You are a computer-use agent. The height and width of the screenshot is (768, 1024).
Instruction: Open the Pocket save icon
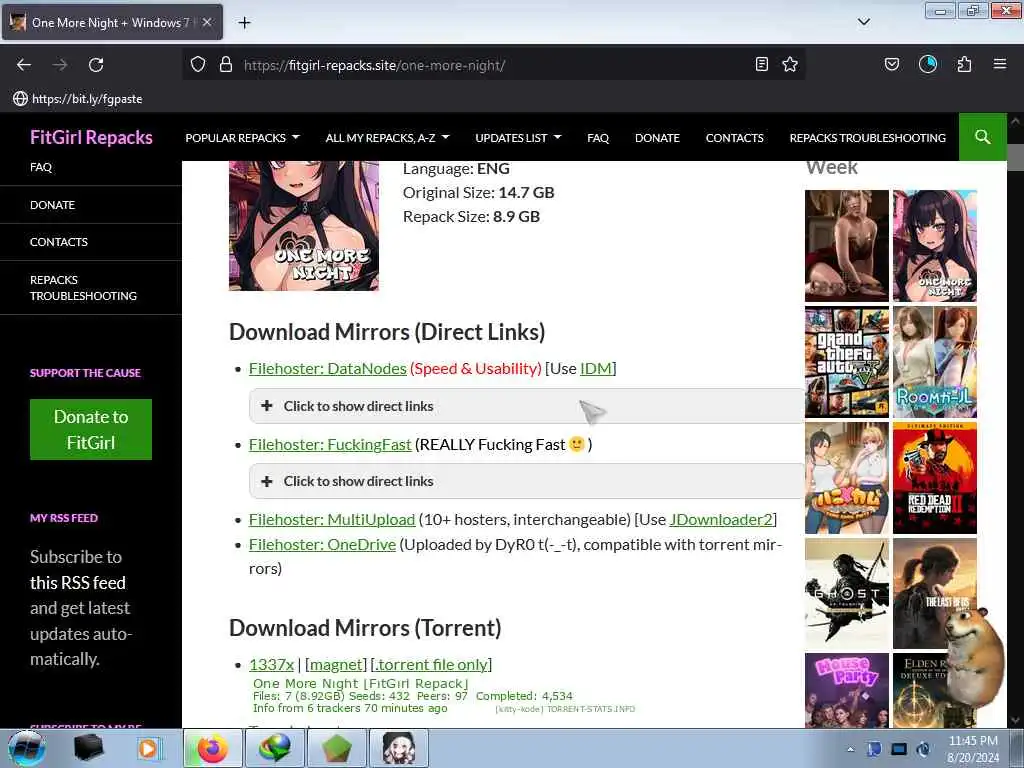tap(891, 64)
